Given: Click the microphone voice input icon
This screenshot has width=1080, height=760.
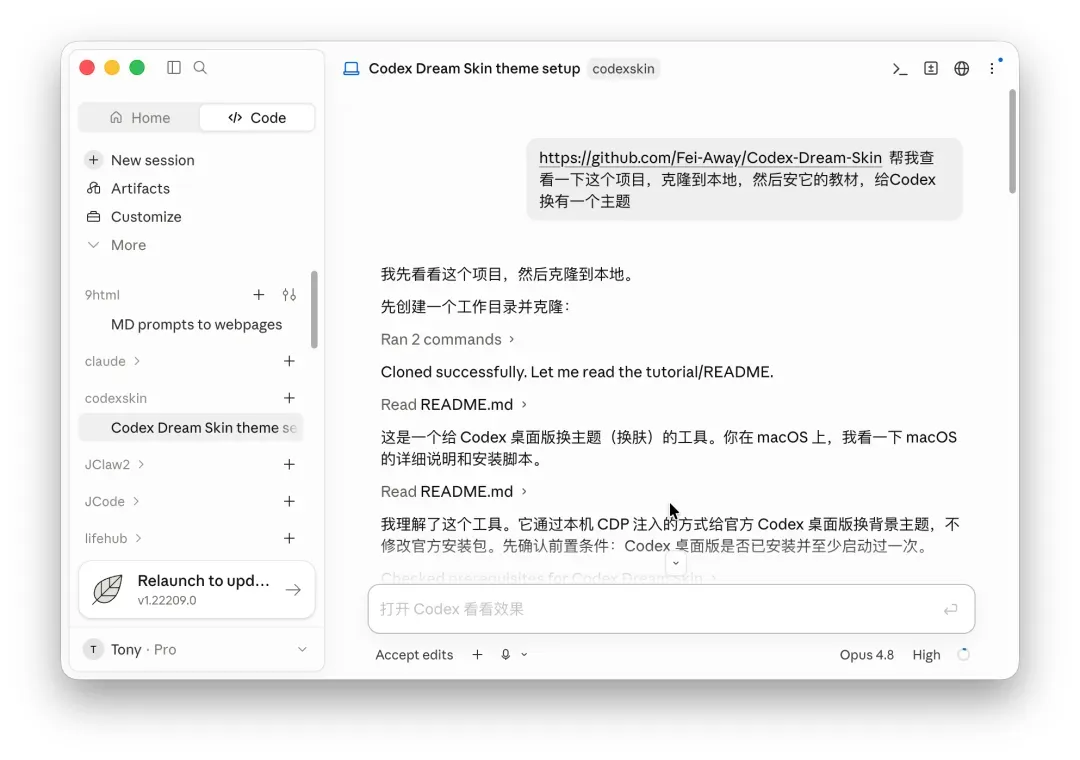Looking at the screenshot, I should click(506, 655).
